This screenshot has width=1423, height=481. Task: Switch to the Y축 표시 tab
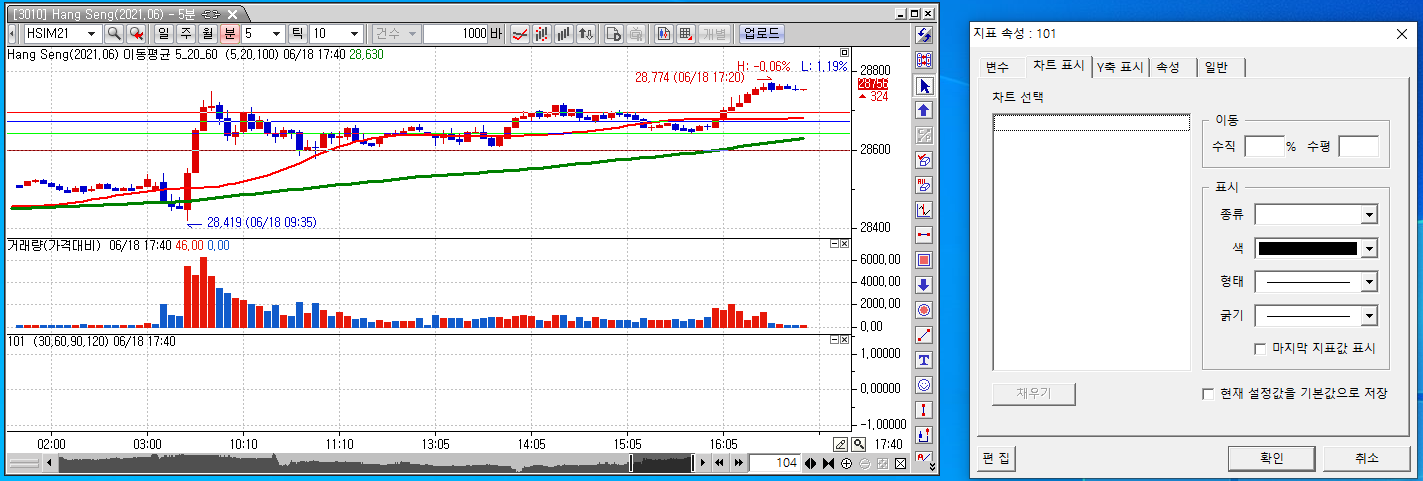[1119, 67]
